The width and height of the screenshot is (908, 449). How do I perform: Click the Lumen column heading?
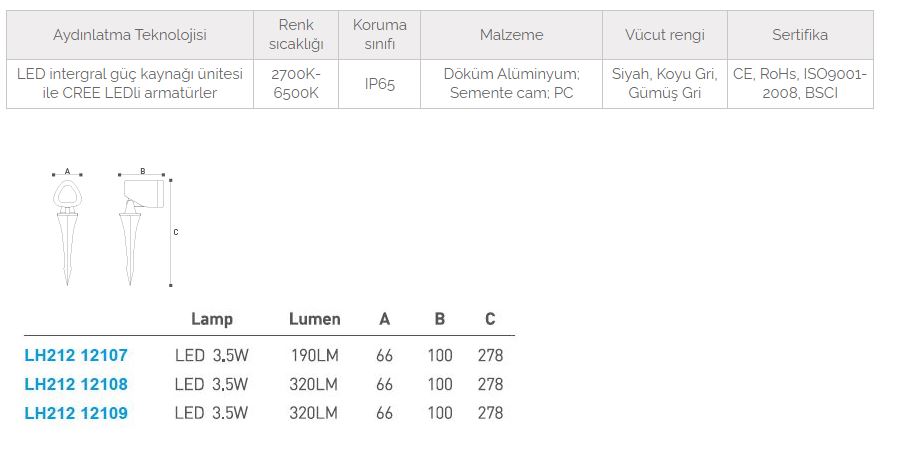(314, 319)
